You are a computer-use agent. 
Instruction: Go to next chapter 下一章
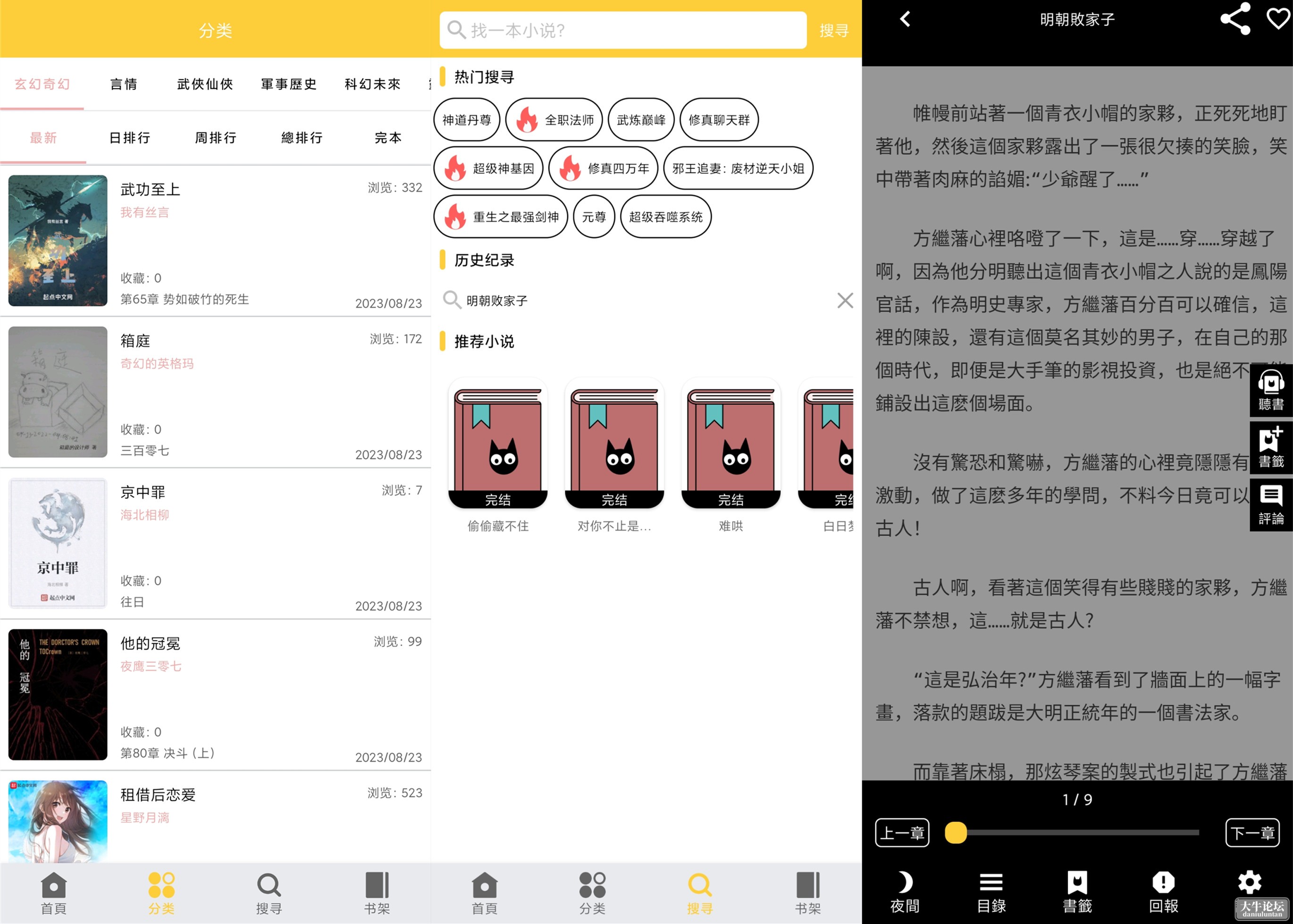(x=1252, y=833)
